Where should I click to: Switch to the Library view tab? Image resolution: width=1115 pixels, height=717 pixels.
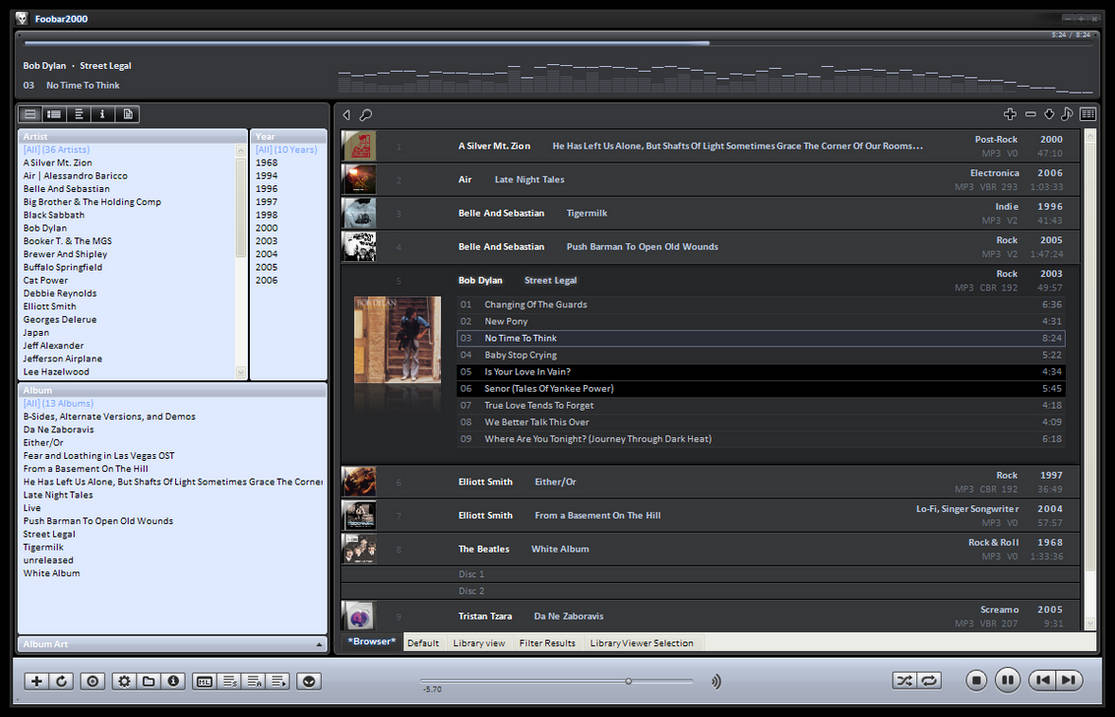479,643
